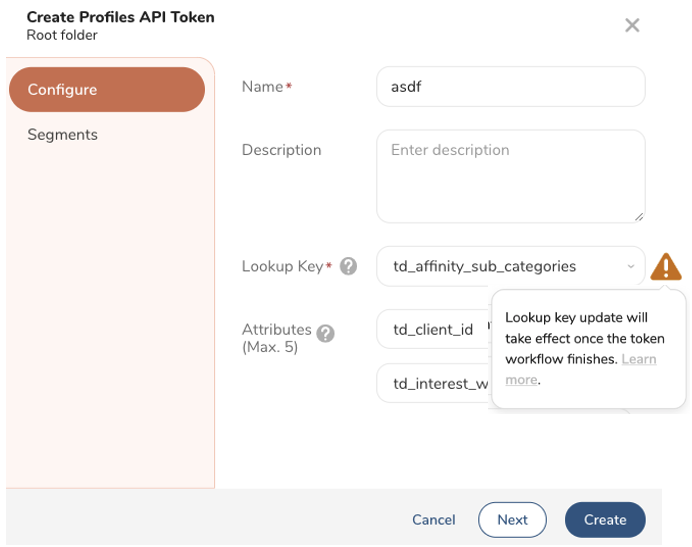The width and height of the screenshot is (692, 547).
Task: Click the Attributes help question mark icon
Action: [325, 333]
